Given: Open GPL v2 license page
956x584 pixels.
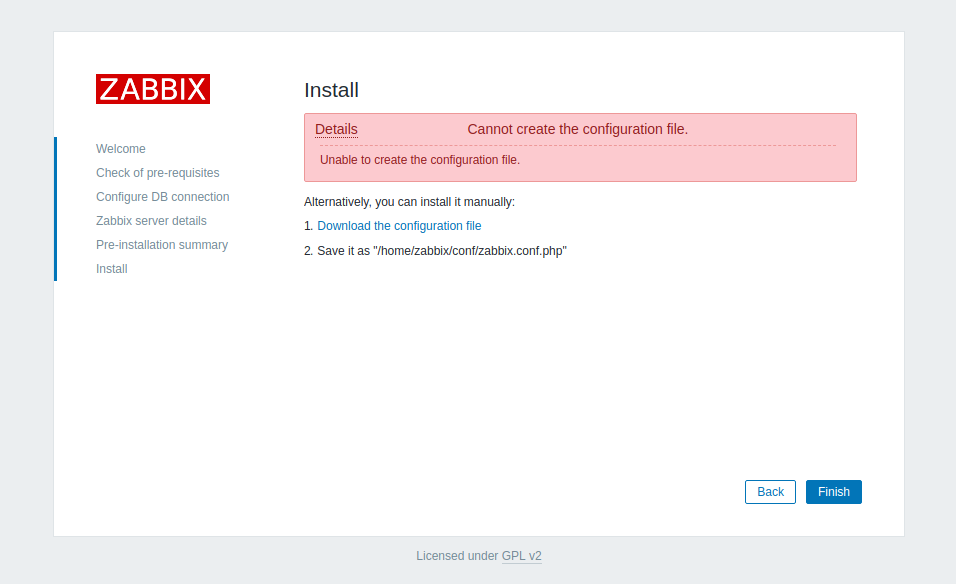Looking at the screenshot, I should click(521, 556).
